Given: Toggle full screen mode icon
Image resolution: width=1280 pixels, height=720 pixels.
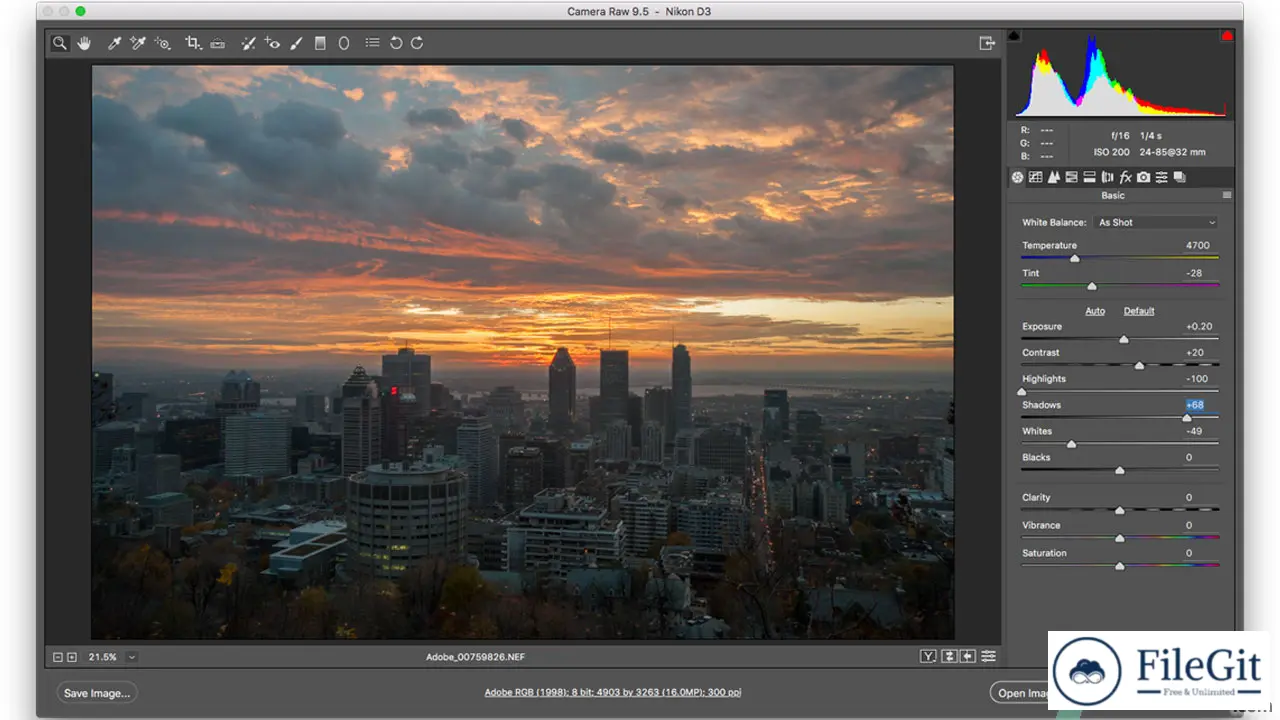Looking at the screenshot, I should pyautogui.click(x=987, y=43).
